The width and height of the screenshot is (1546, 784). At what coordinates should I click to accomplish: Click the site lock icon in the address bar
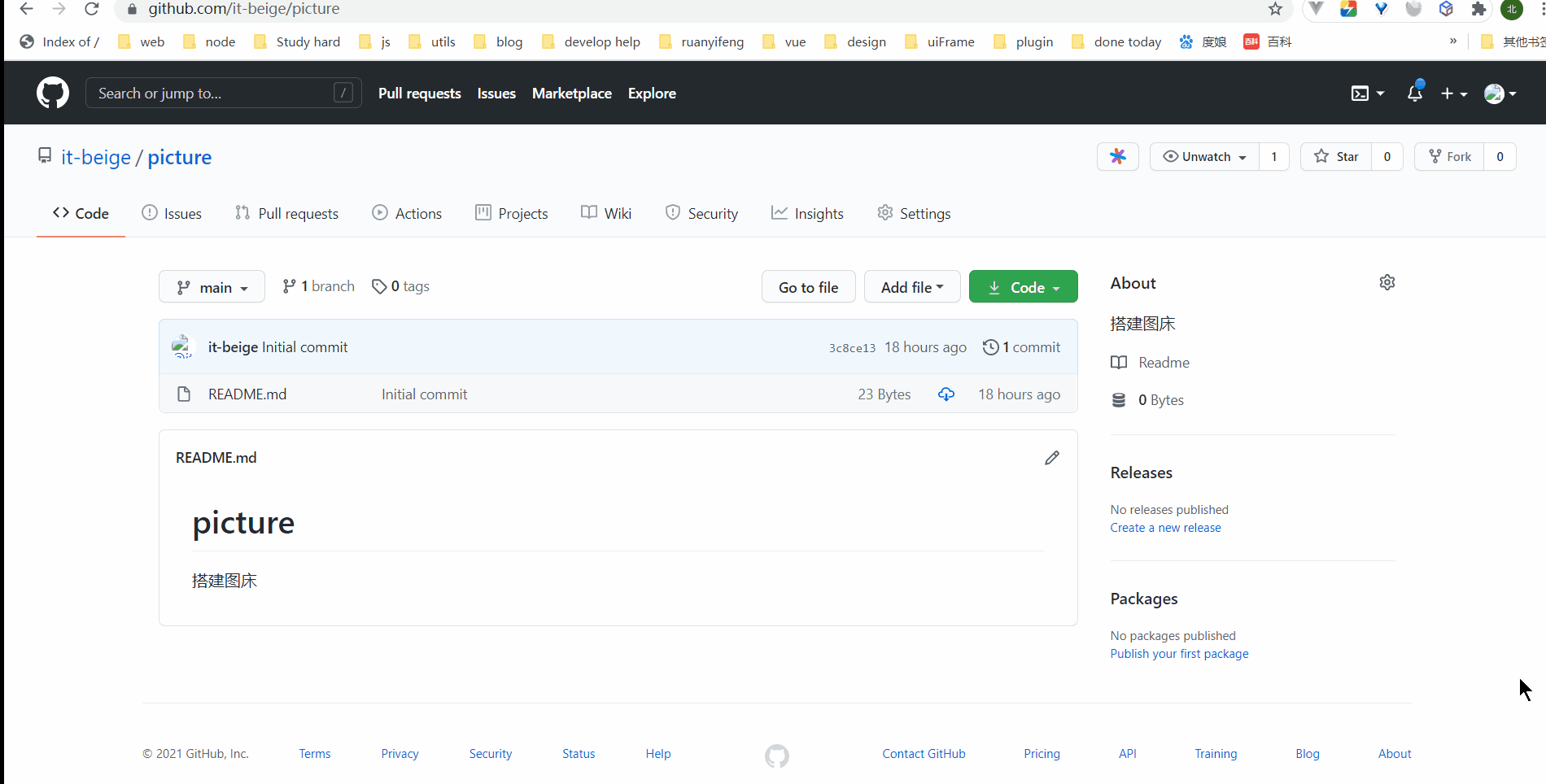coord(132,9)
